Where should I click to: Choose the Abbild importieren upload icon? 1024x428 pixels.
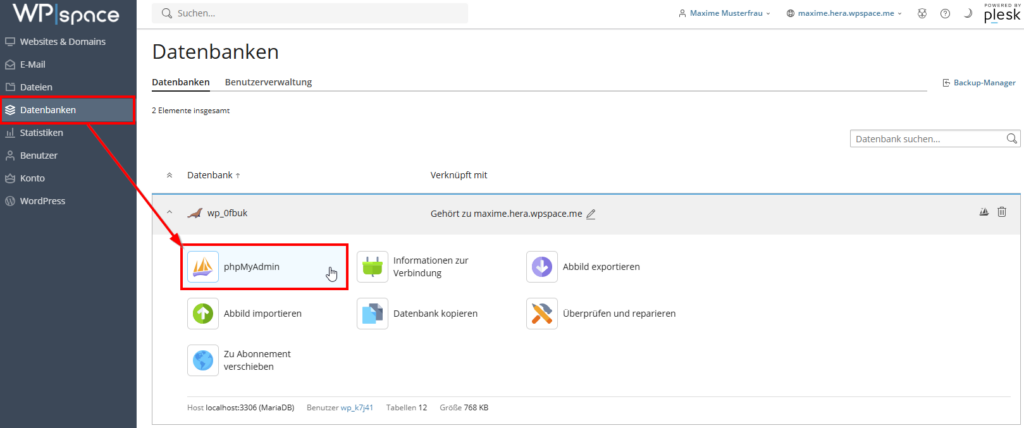pos(203,314)
